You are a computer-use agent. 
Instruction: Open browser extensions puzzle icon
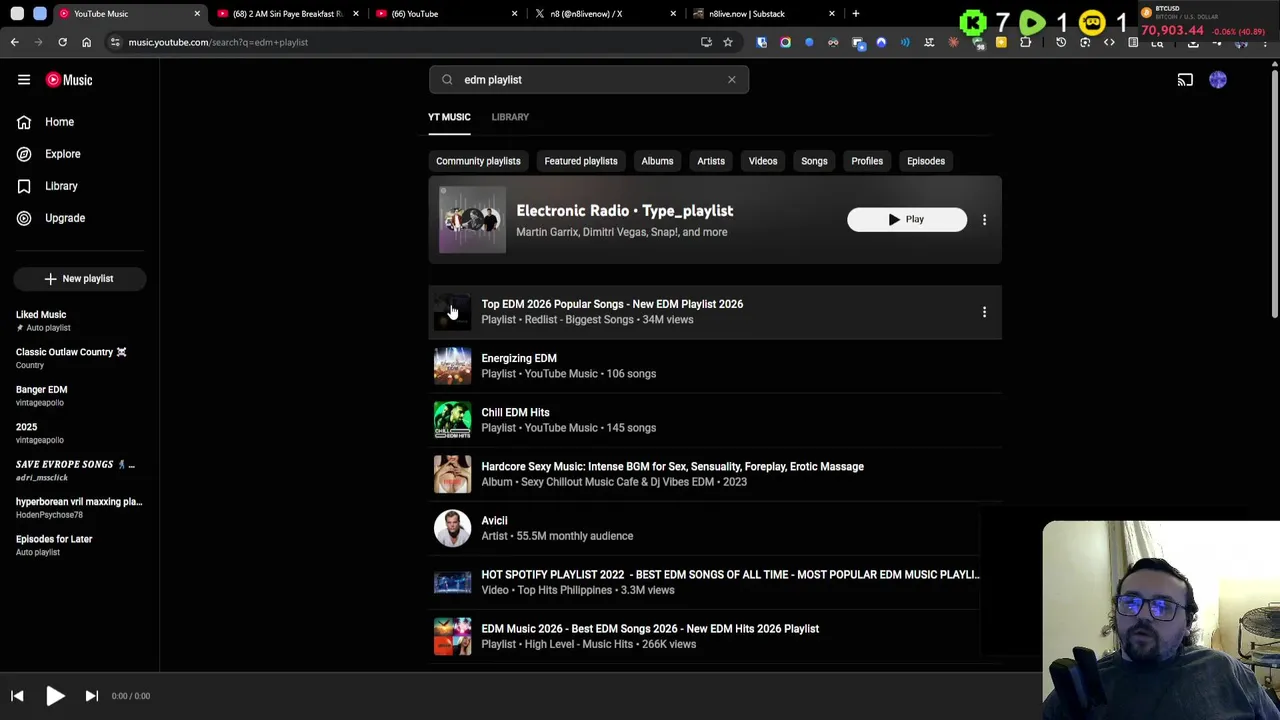click(1025, 42)
